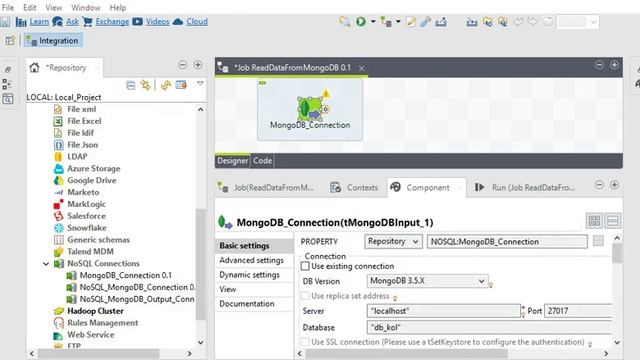Select Advanced settings section
This screenshot has height=360, width=640.
(x=251, y=260)
